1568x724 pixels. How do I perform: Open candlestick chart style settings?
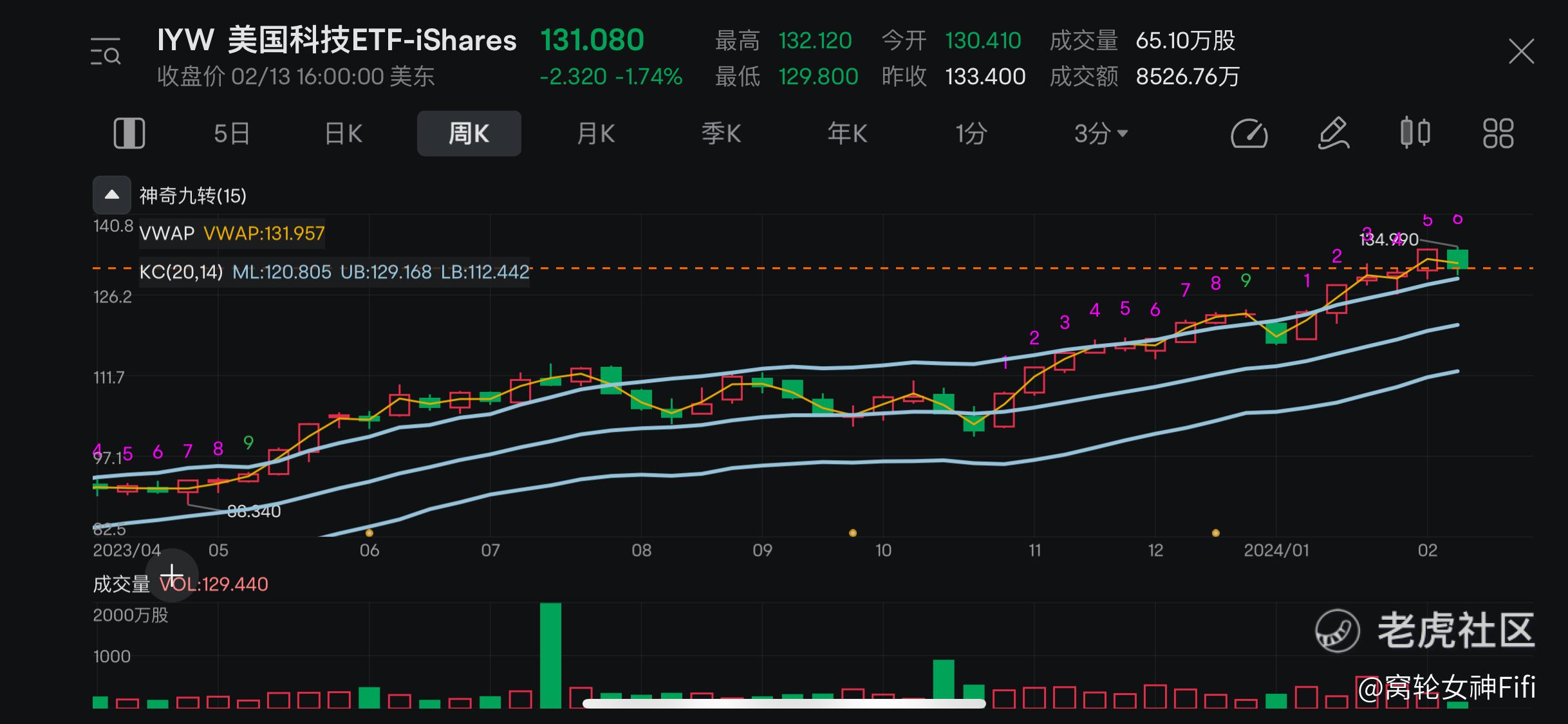pyautogui.click(x=1415, y=133)
